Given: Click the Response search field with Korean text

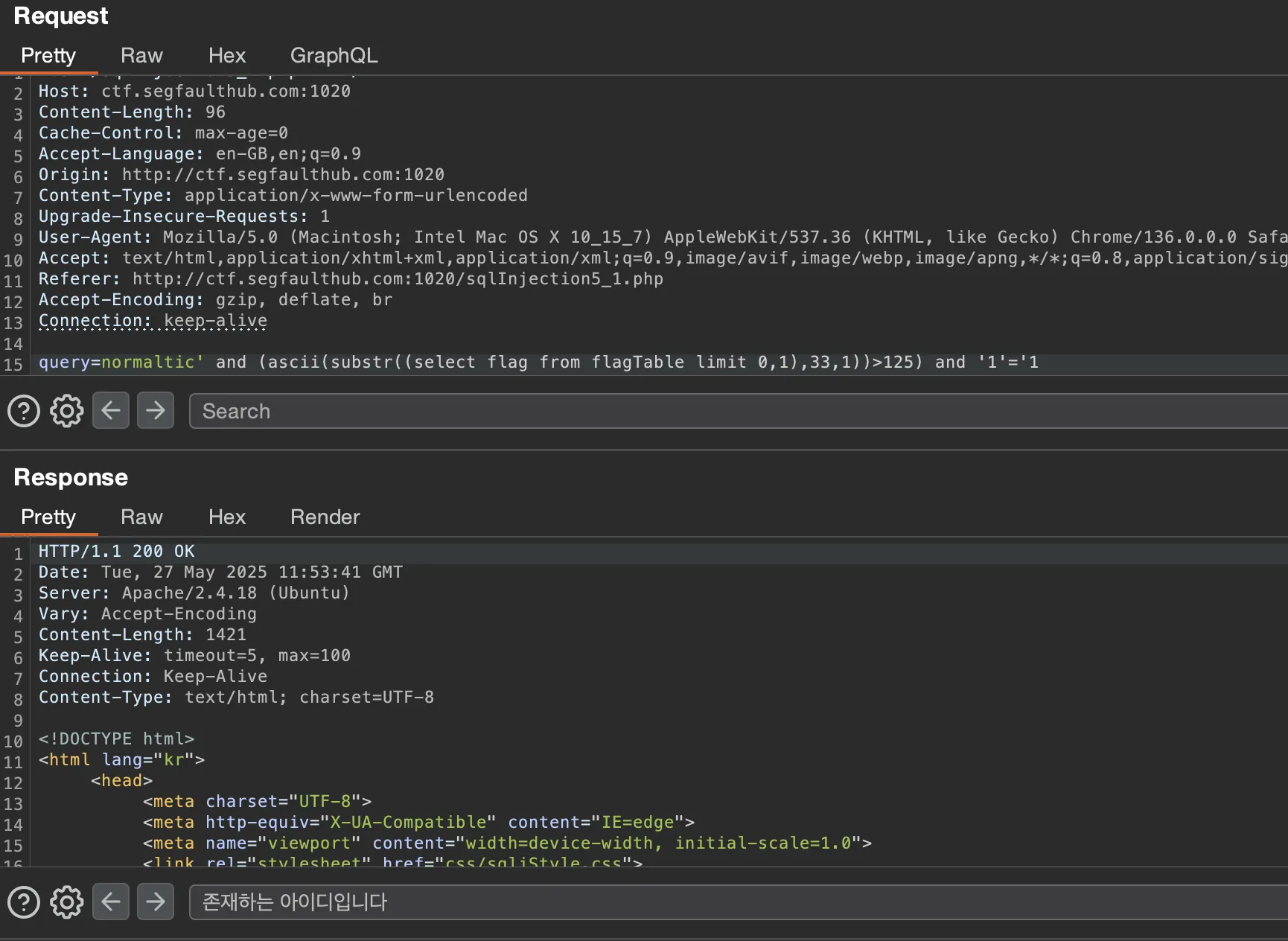Looking at the screenshot, I should click(x=739, y=902).
